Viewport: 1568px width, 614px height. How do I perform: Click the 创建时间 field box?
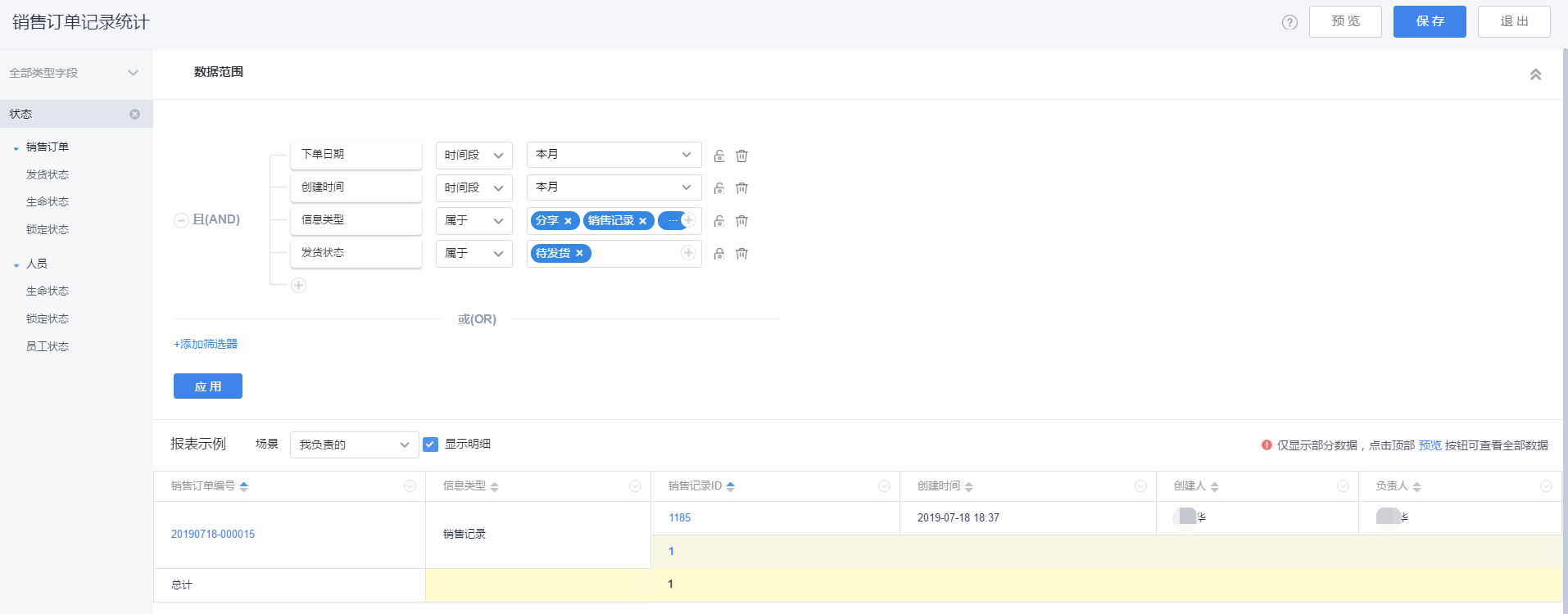point(356,187)
